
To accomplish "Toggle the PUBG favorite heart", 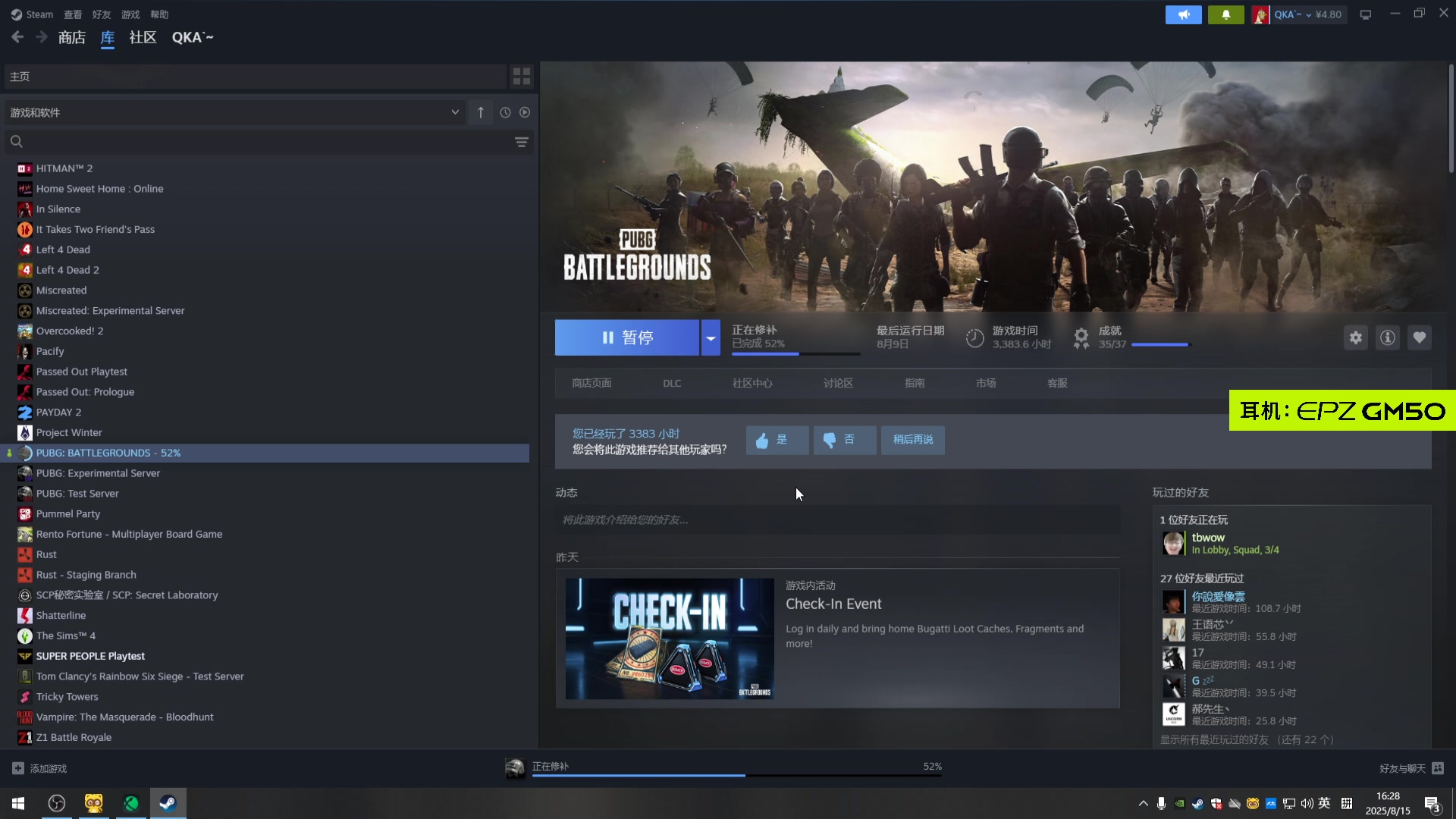I will (x=1420, y=337).
